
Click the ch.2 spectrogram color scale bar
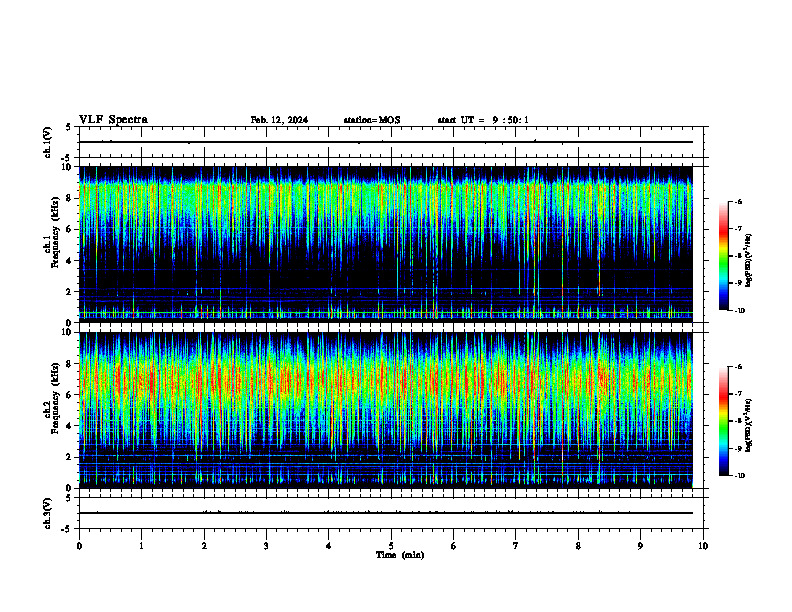(723, 421)
